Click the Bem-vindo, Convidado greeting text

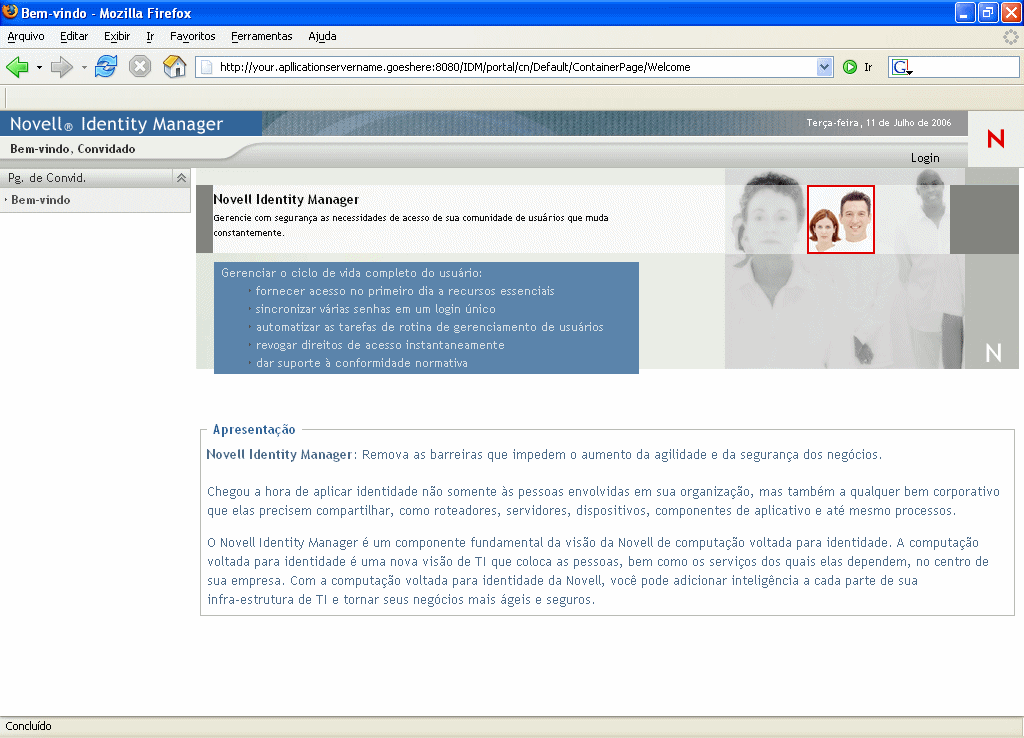coord(72,149)
